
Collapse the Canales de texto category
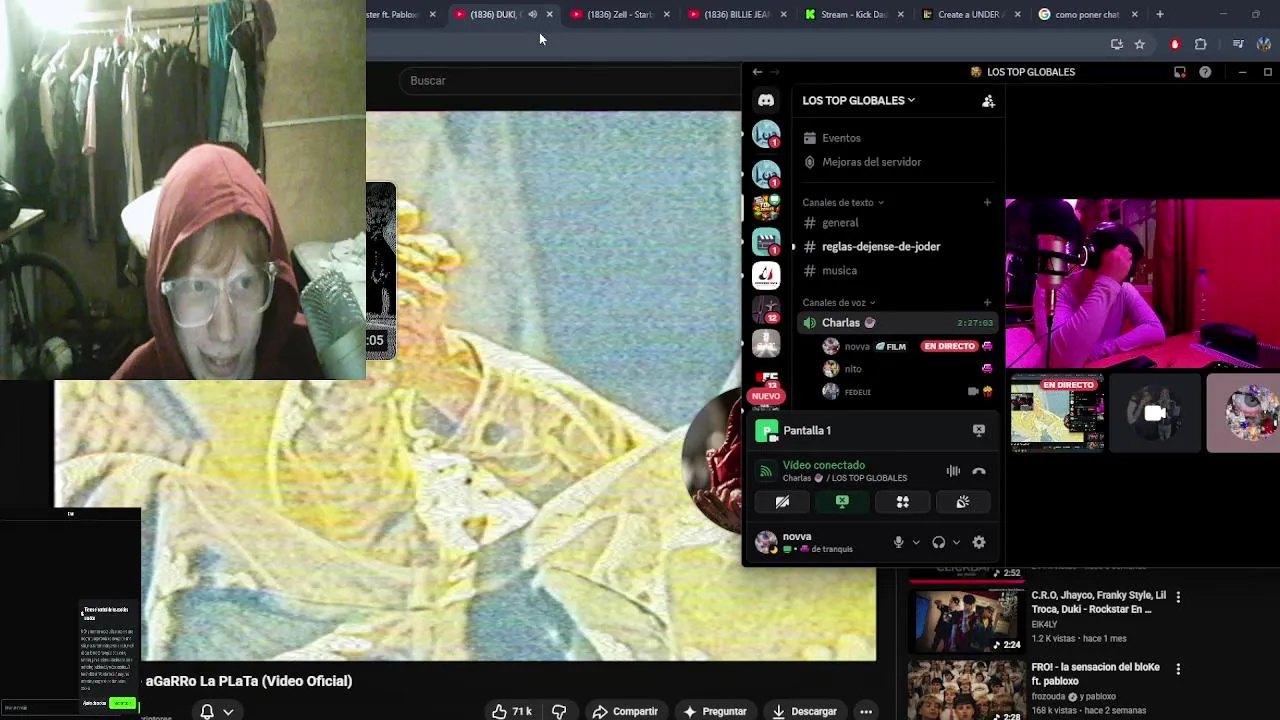pyautogui.click(x=842, y=202)
